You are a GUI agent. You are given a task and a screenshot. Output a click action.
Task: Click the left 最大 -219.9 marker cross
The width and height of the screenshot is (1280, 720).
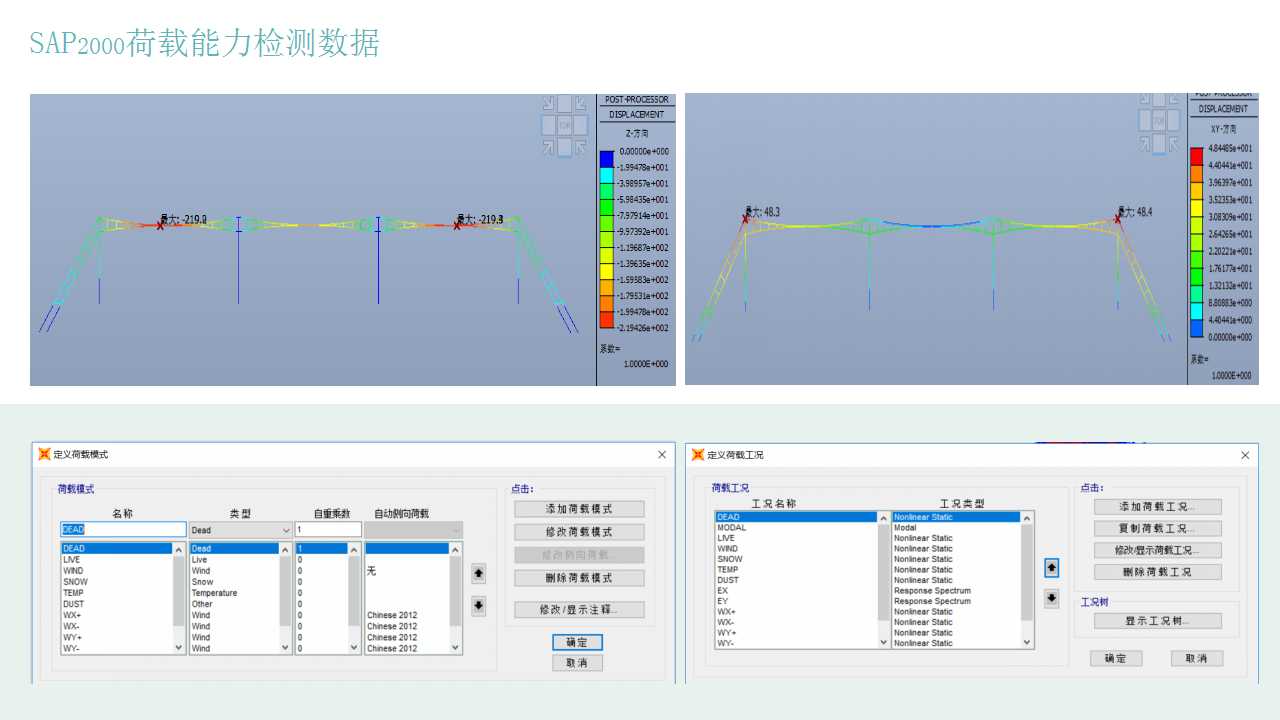tap(161, 226)
